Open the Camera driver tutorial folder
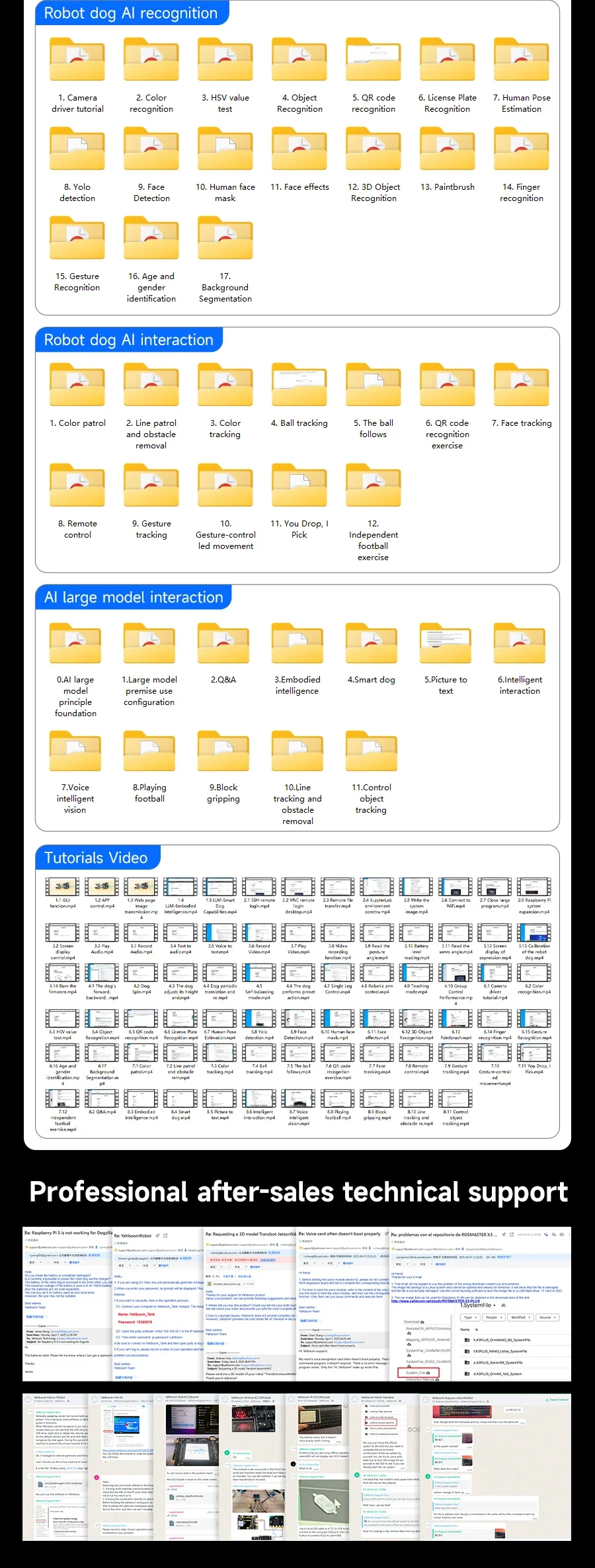 click(x=77, y=60)
